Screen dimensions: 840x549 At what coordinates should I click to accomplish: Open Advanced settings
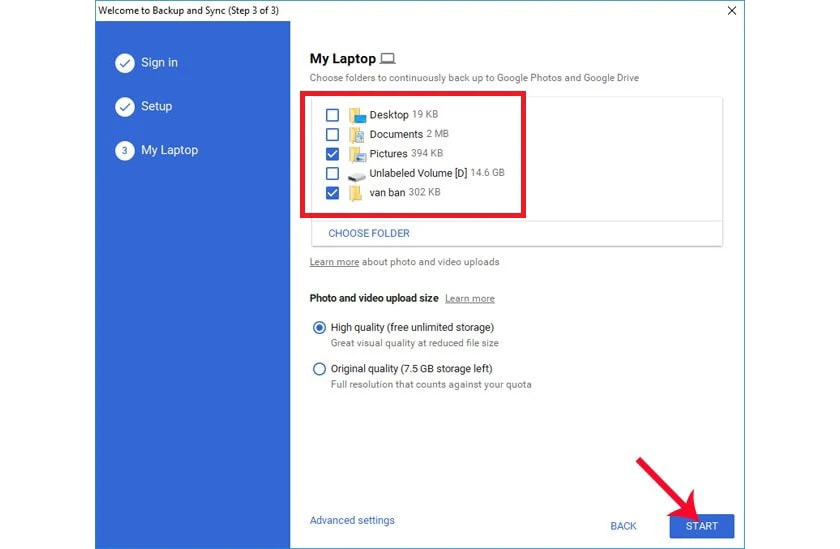point(352,520)
